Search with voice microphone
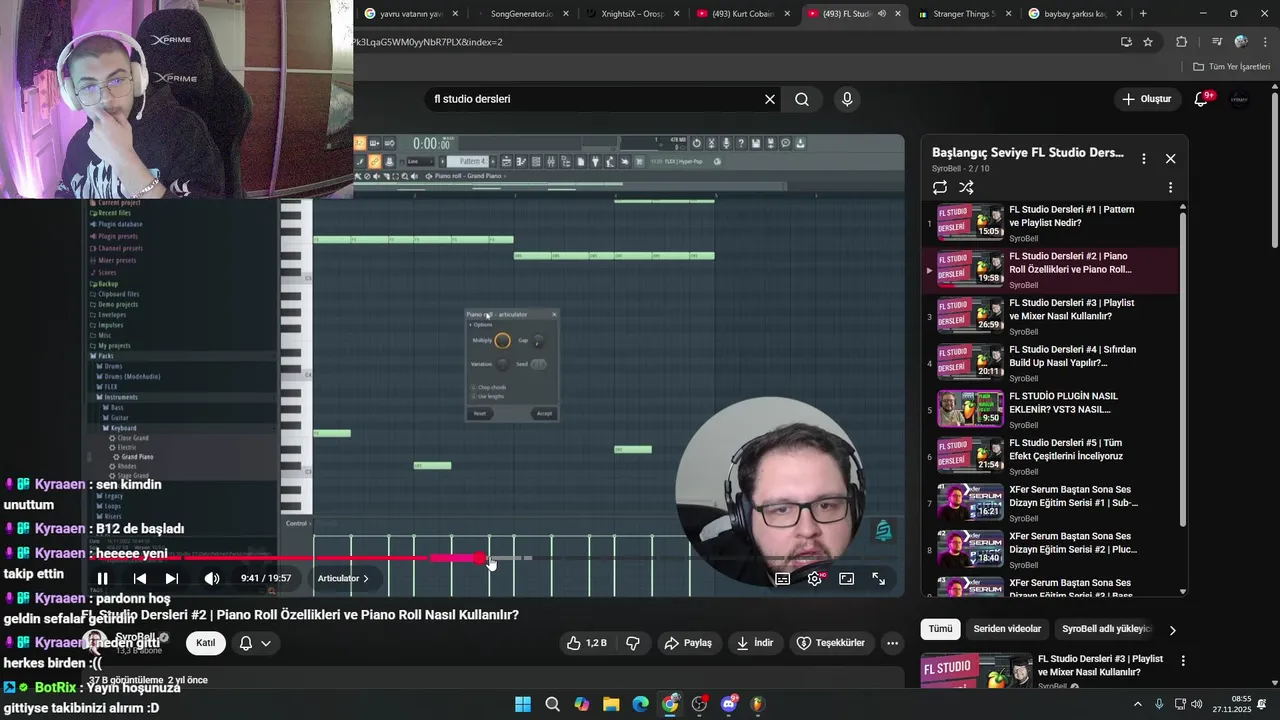The height and width of the screenshot is (720, 1280). click(x=847, y=99)
